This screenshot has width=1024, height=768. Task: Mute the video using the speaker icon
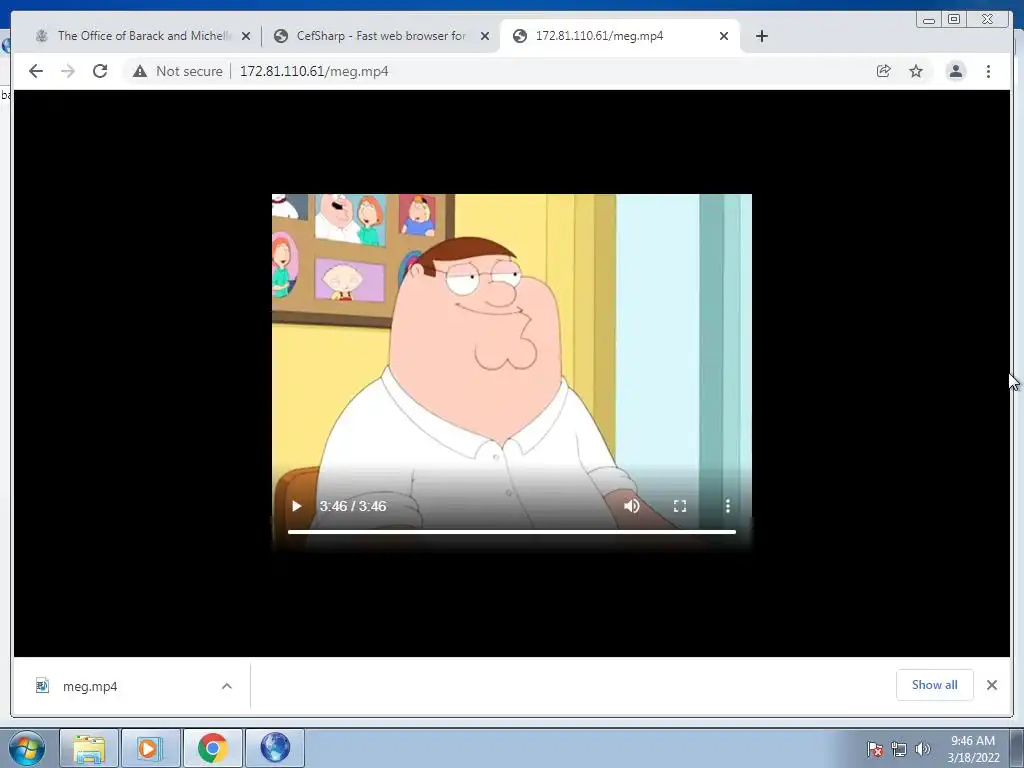point(632,506)
